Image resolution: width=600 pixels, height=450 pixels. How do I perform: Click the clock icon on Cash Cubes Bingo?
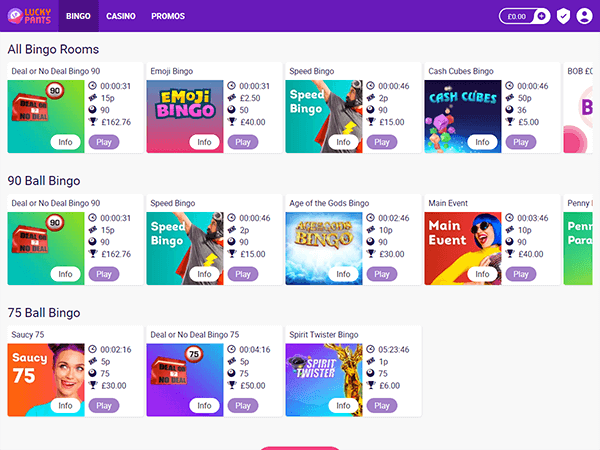coord(509,86)
